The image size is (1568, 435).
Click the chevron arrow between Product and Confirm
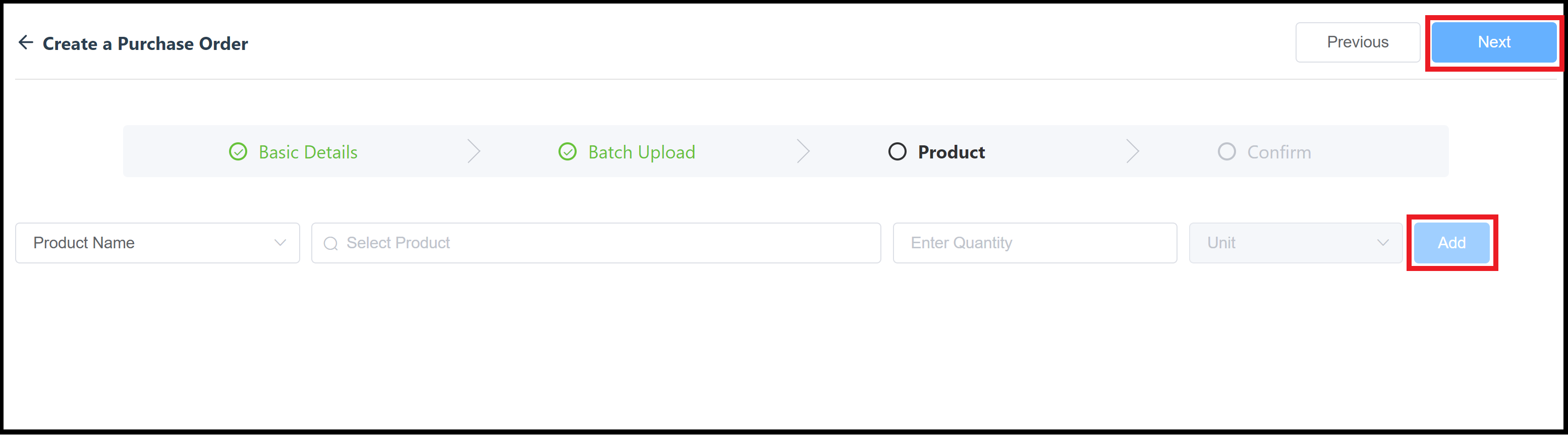[x=1132, y=151]
